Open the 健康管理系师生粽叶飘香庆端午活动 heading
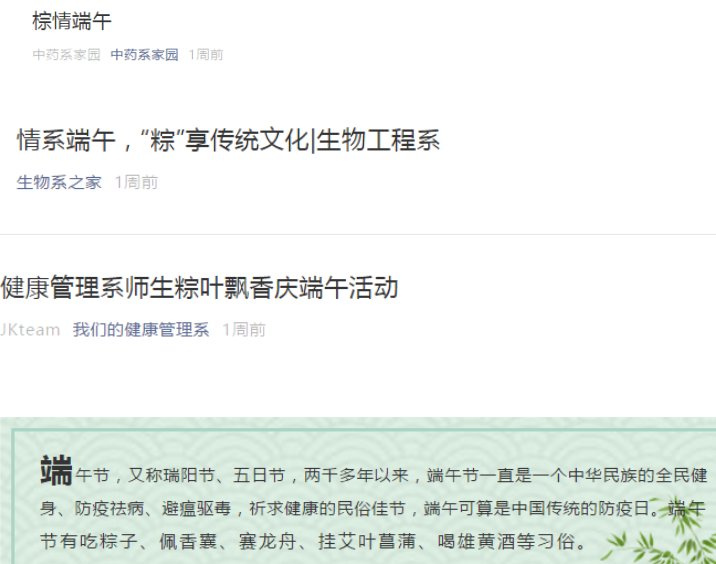Viewport: 716px width, 564px height. (199, 288)
